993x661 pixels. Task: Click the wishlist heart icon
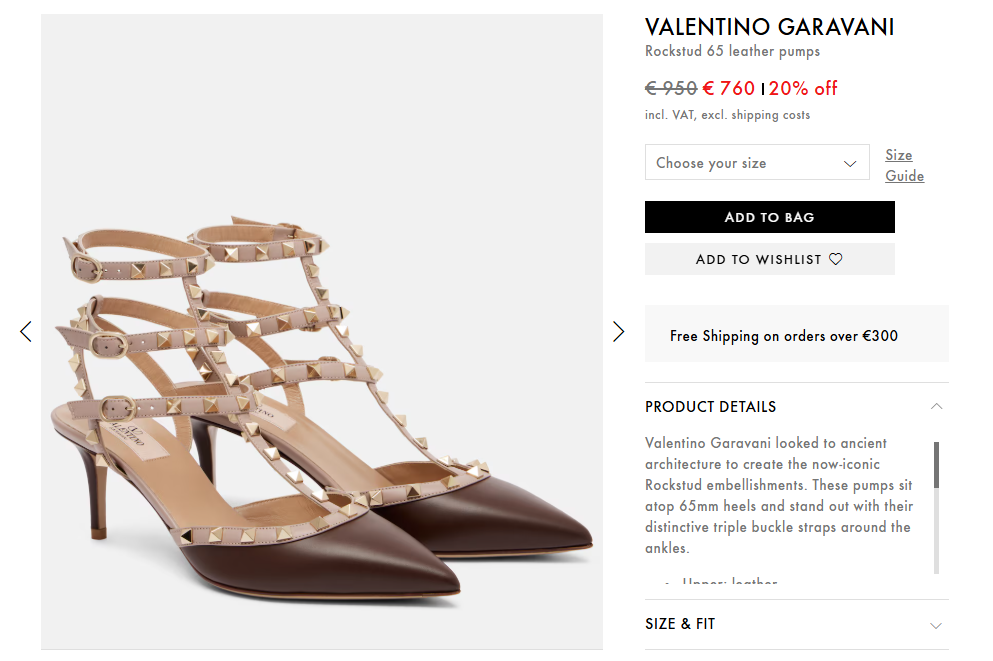click(x=836, y=259)
